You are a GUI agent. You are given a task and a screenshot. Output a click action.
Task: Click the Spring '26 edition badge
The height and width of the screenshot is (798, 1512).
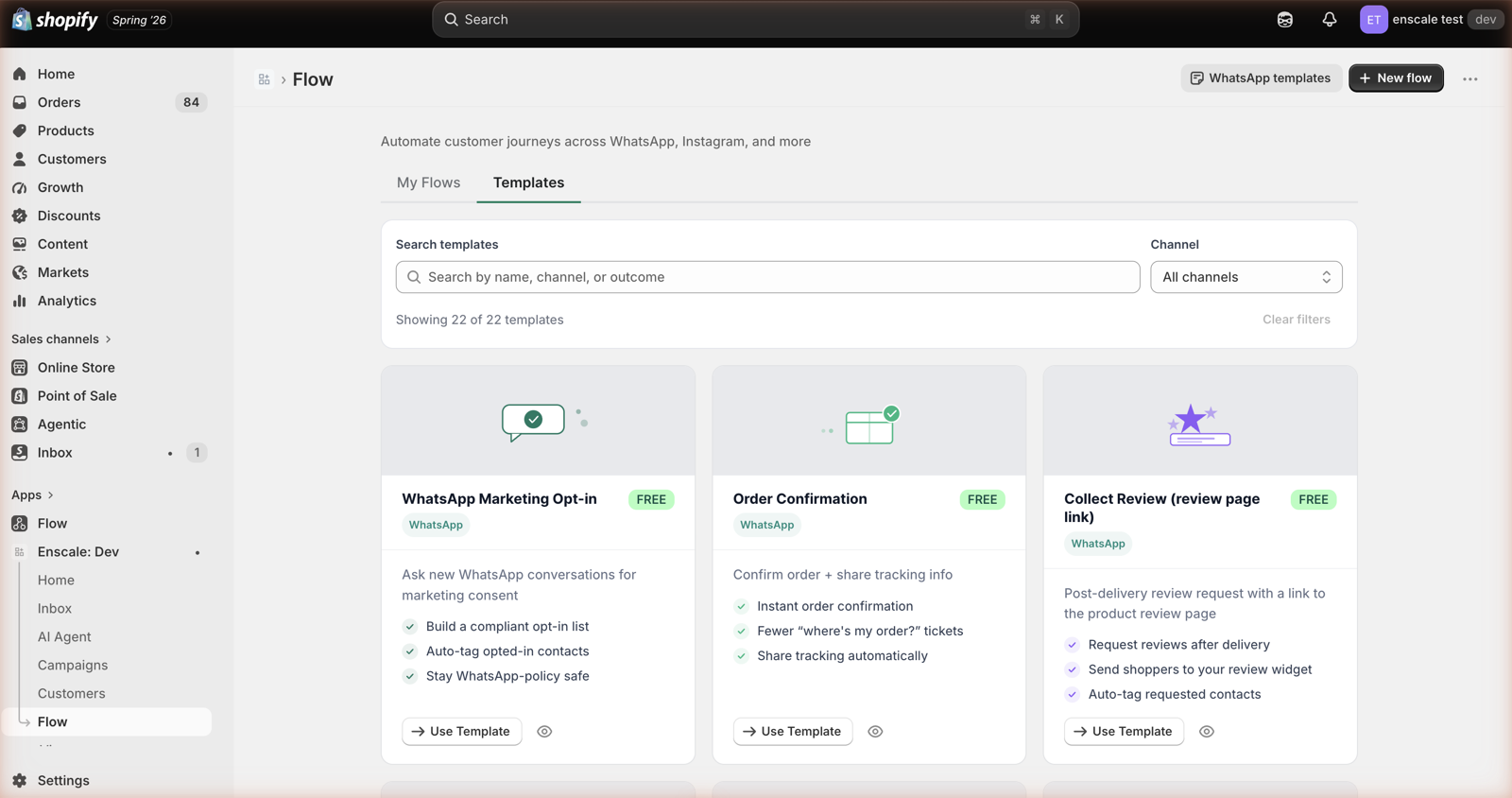140,20
